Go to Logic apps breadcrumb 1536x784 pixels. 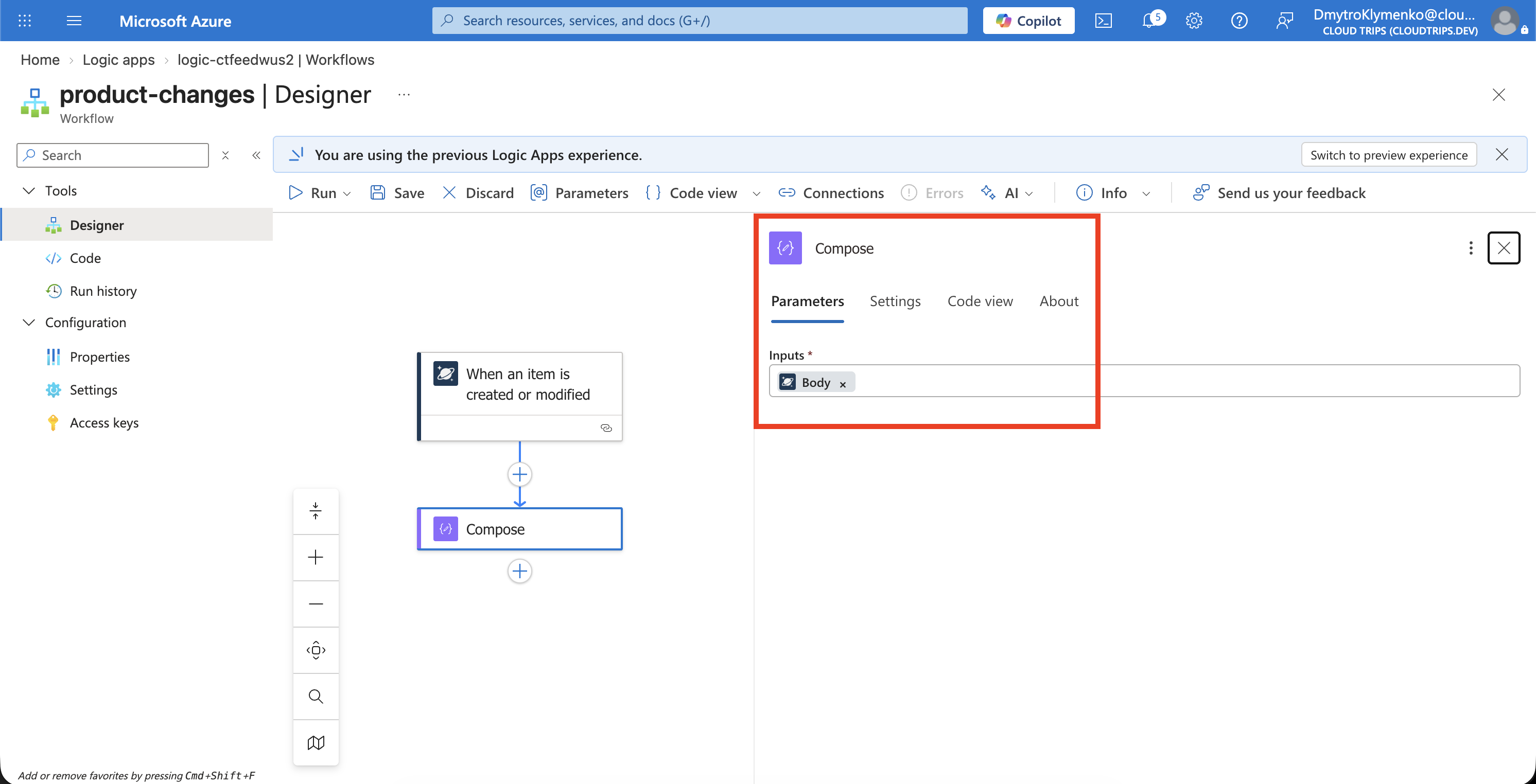coord(119,60)
